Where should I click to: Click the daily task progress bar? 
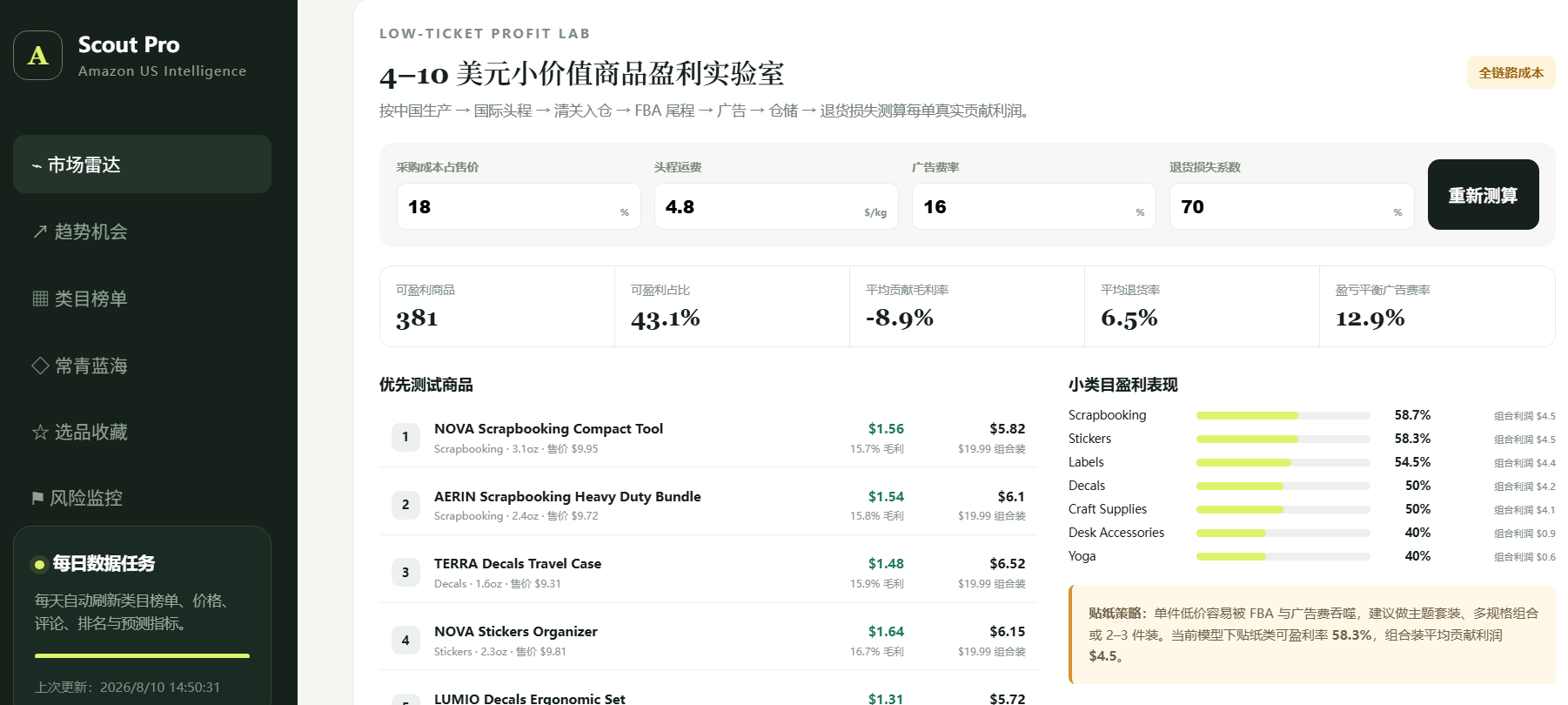(x=142, y=655)
